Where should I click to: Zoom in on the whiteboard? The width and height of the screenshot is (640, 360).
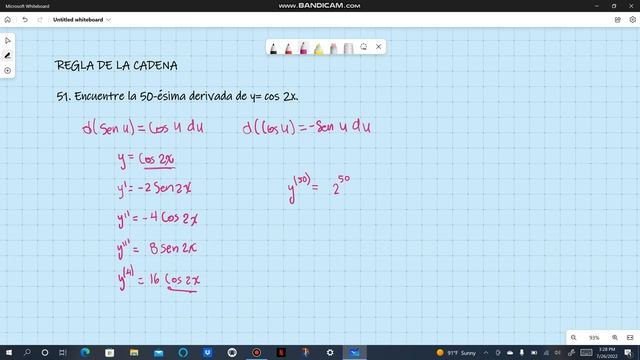point(615,338)
